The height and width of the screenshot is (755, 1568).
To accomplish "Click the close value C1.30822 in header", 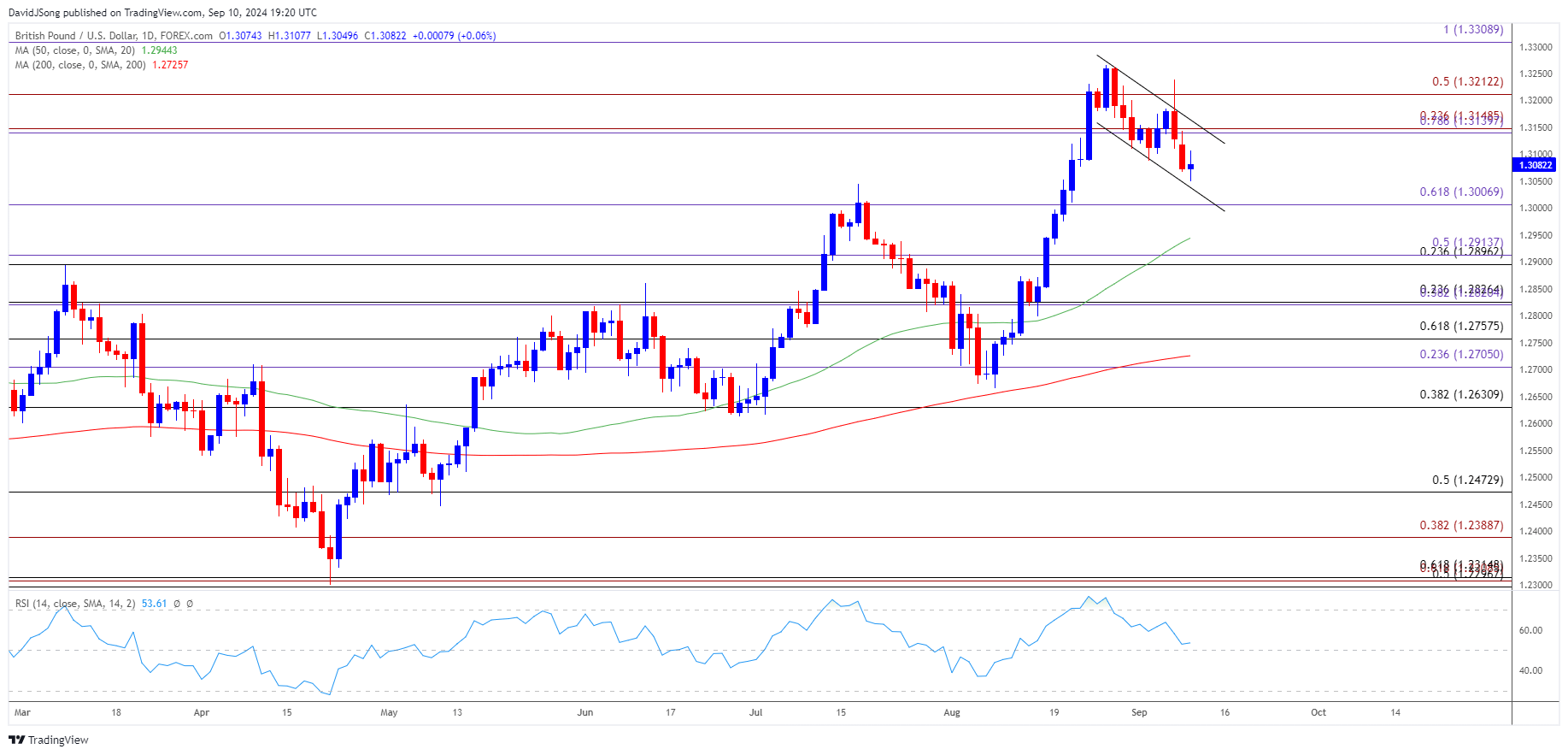I will 385,36.
